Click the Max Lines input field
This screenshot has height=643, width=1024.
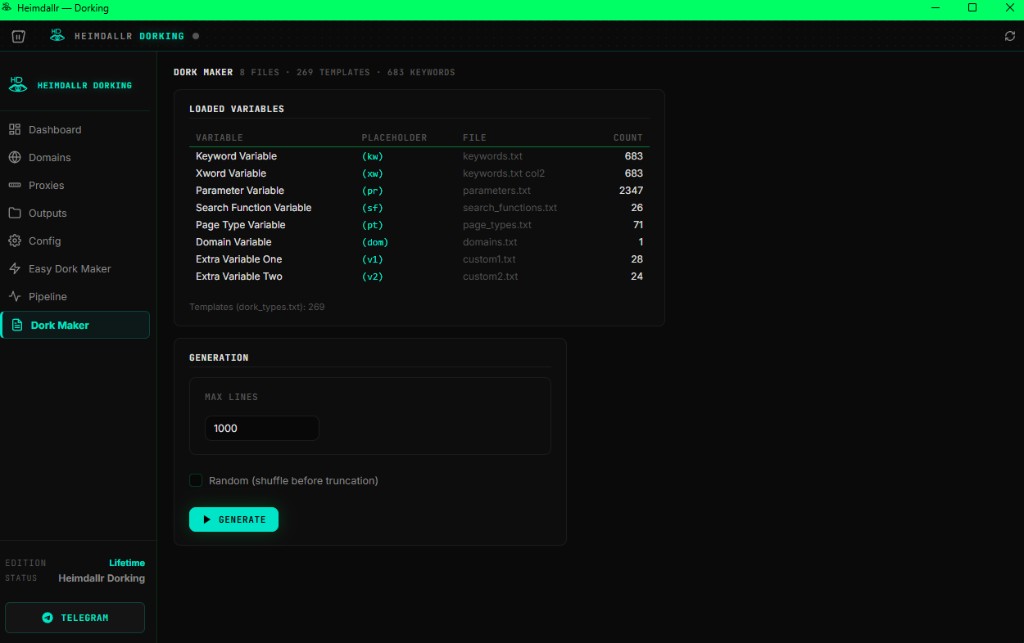[x=262, y=428]
